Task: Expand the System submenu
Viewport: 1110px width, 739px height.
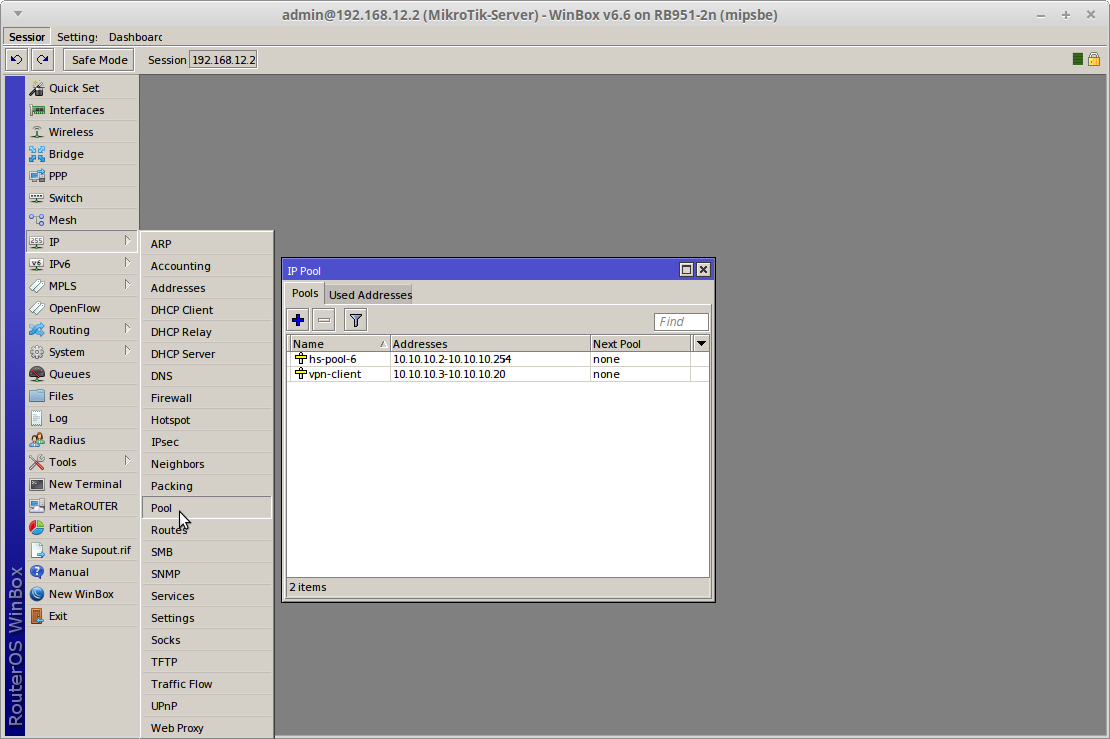Action: click(82, 352)
